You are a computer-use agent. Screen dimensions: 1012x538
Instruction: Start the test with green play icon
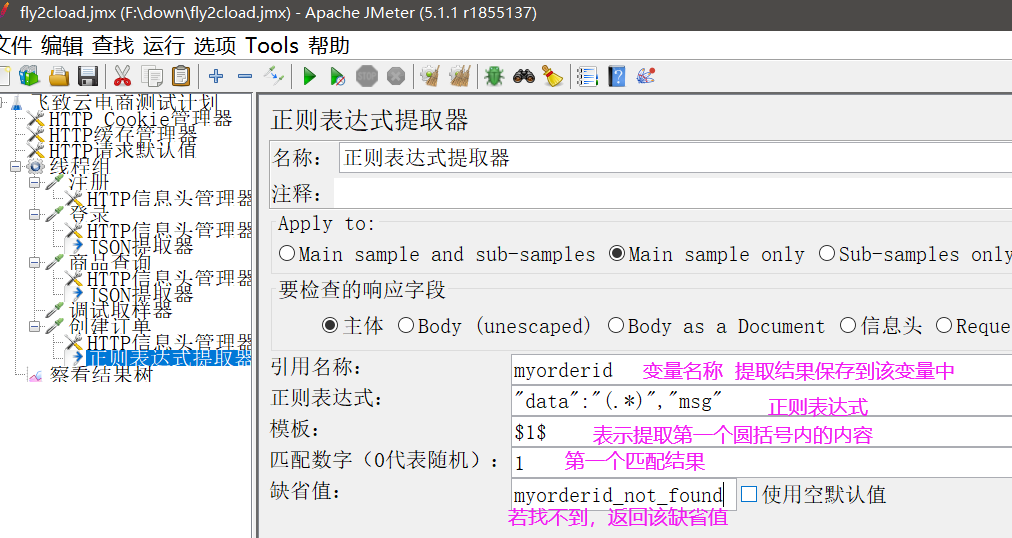309,76
